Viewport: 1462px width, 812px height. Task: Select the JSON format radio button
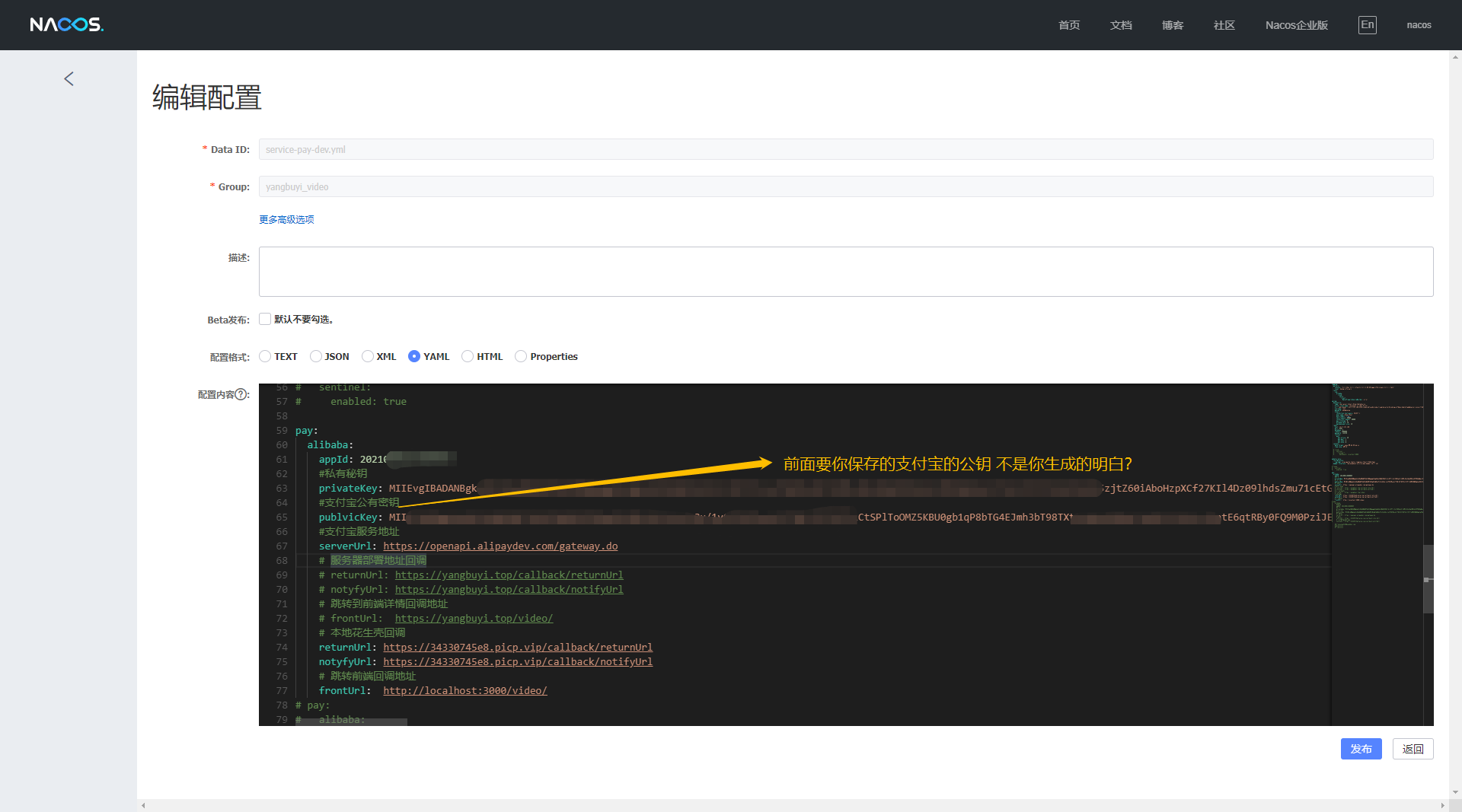(x=315, y=356)
